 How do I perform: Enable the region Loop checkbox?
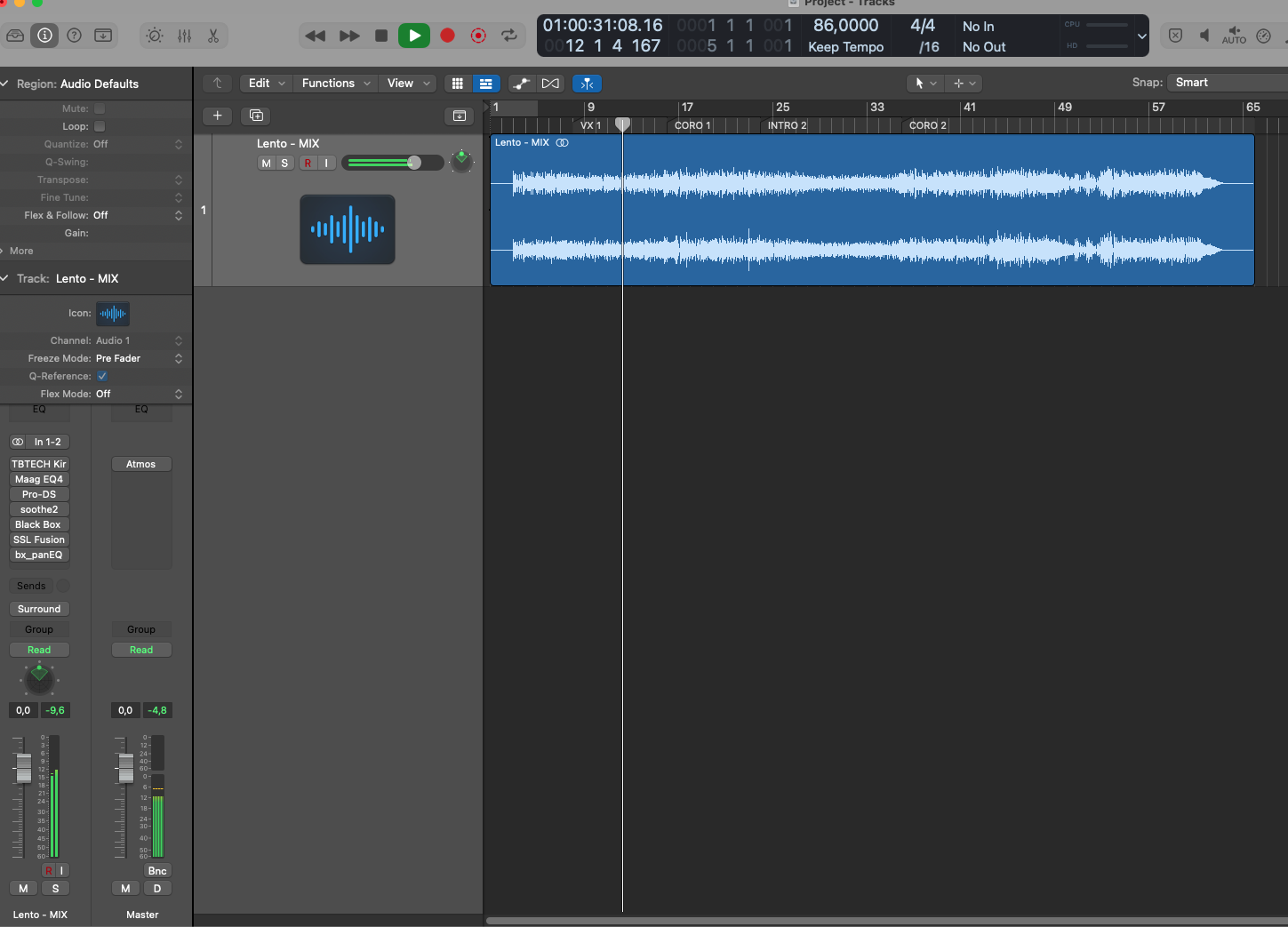coord(100,126)
